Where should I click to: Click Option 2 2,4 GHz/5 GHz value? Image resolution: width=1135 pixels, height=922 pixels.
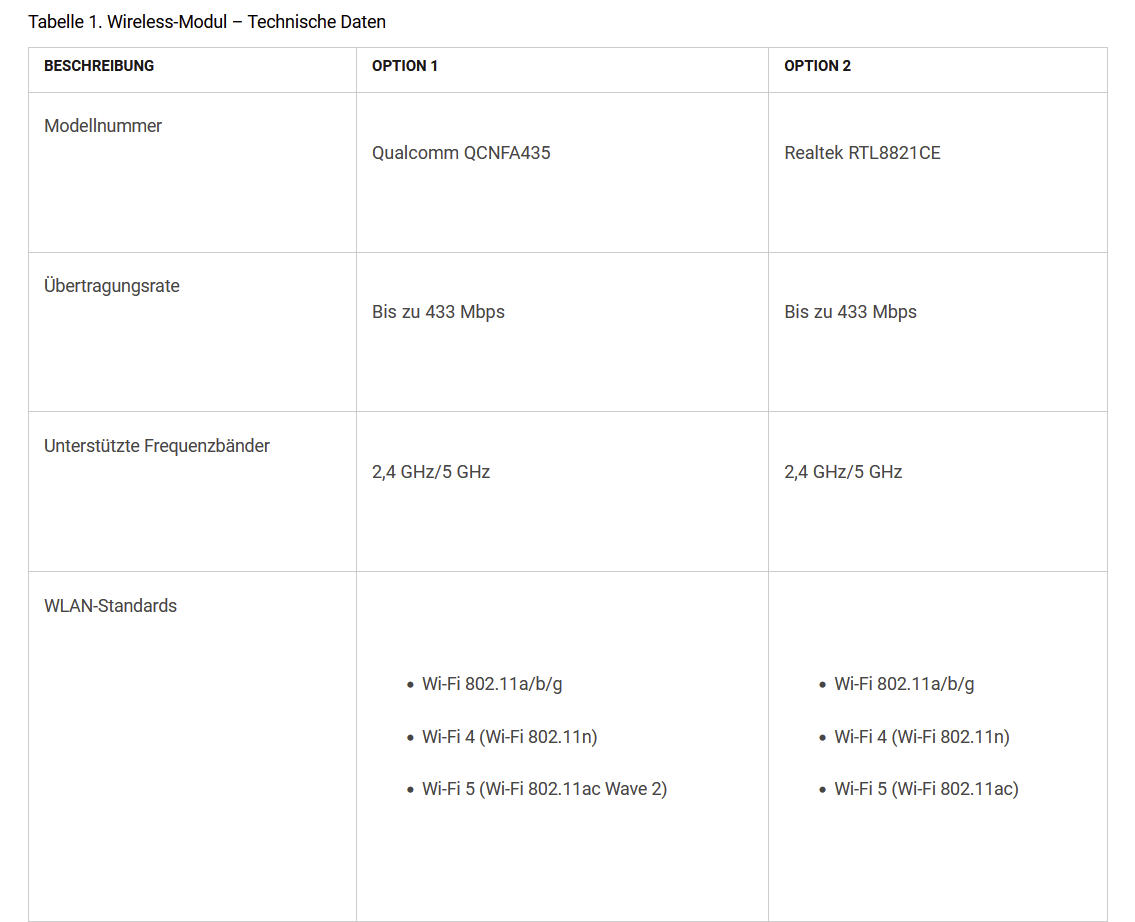pos(843,472)
